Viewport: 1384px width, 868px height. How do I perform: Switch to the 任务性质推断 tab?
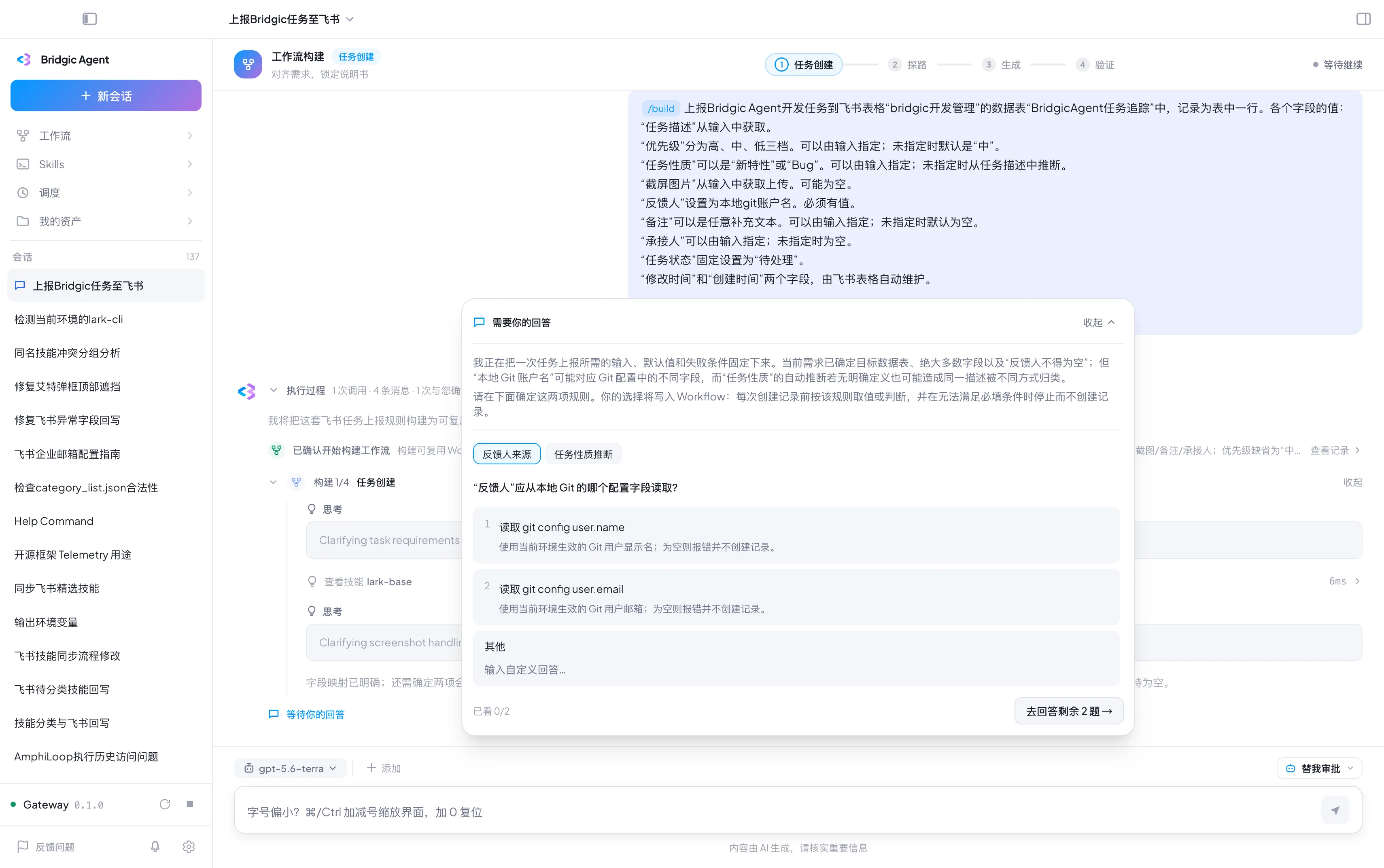(x=583, y=454)
